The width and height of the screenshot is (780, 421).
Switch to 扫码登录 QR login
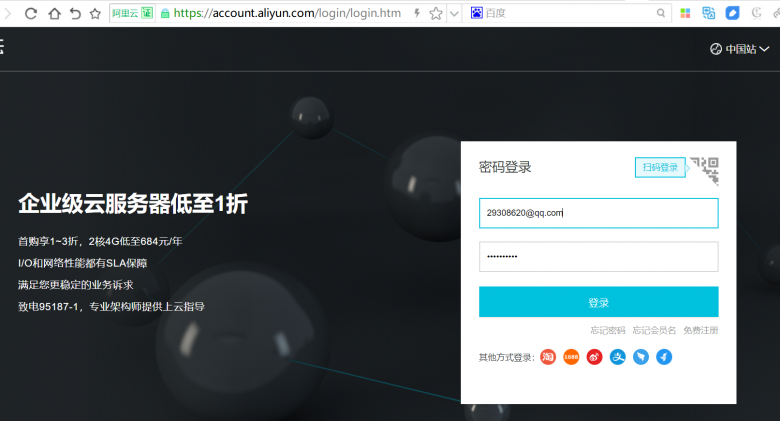coord(660,167)
